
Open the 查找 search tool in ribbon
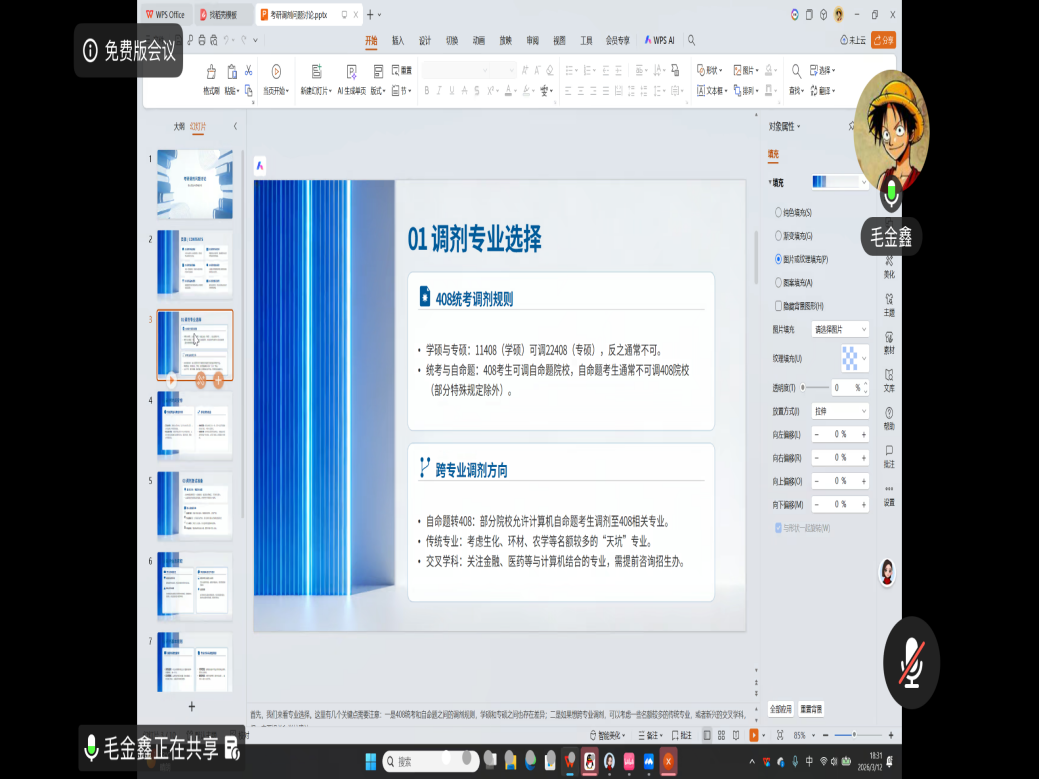click(796, 71)
